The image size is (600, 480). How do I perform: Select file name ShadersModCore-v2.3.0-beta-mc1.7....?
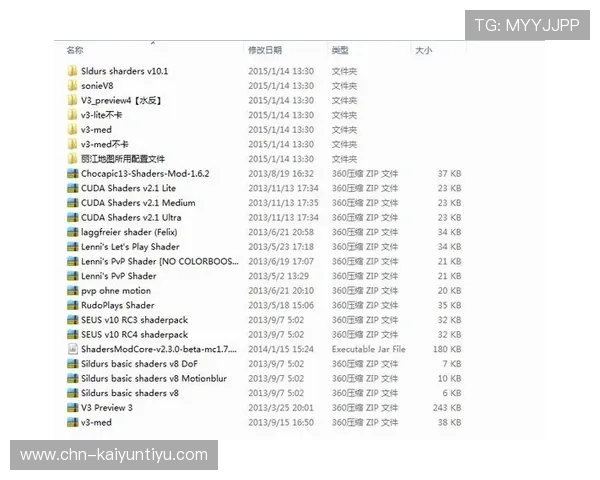click(159, 349)
